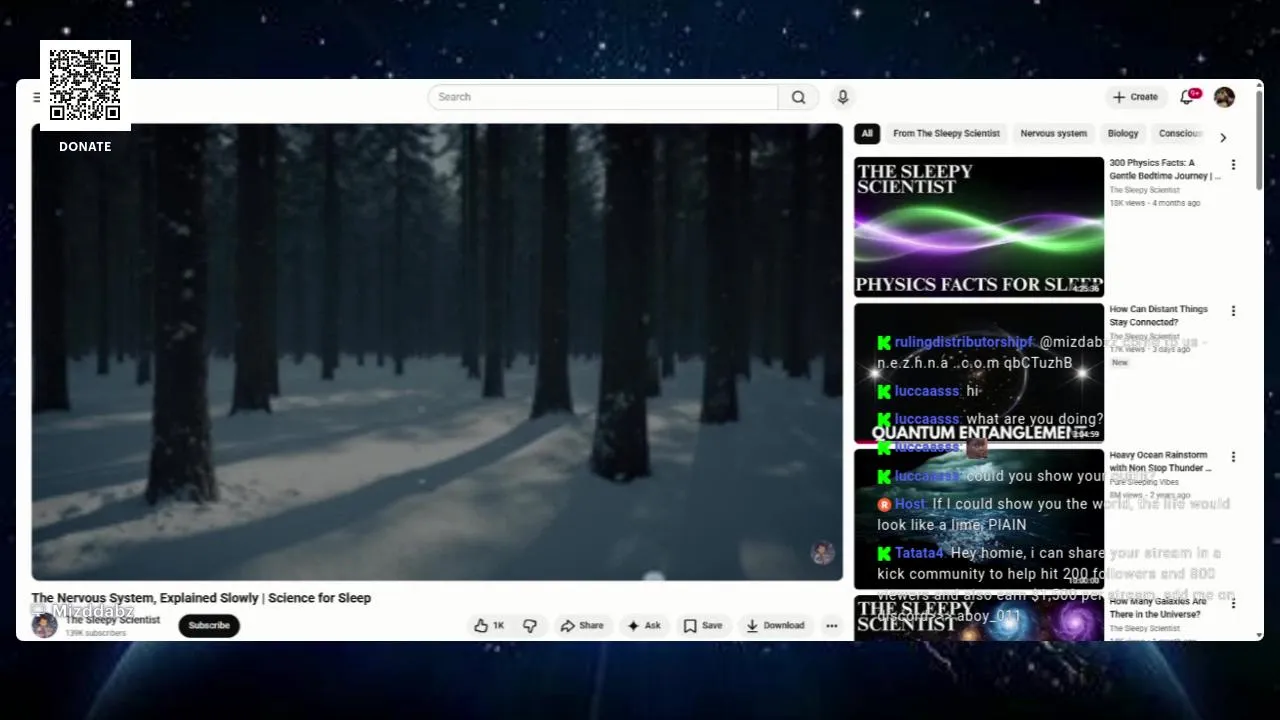The height and width of the screenshot is (720, 1280).
Task: Select the All filter chip
Action: point(867,133)
